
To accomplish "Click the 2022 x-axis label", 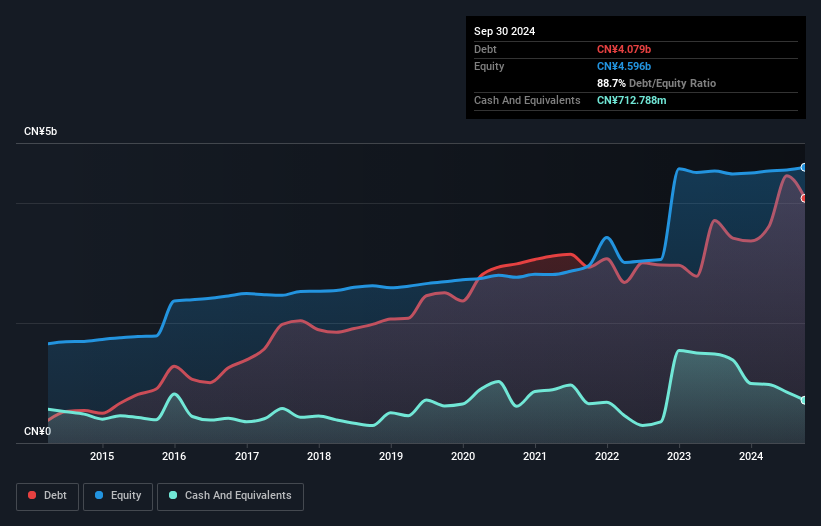I will 607,456.
